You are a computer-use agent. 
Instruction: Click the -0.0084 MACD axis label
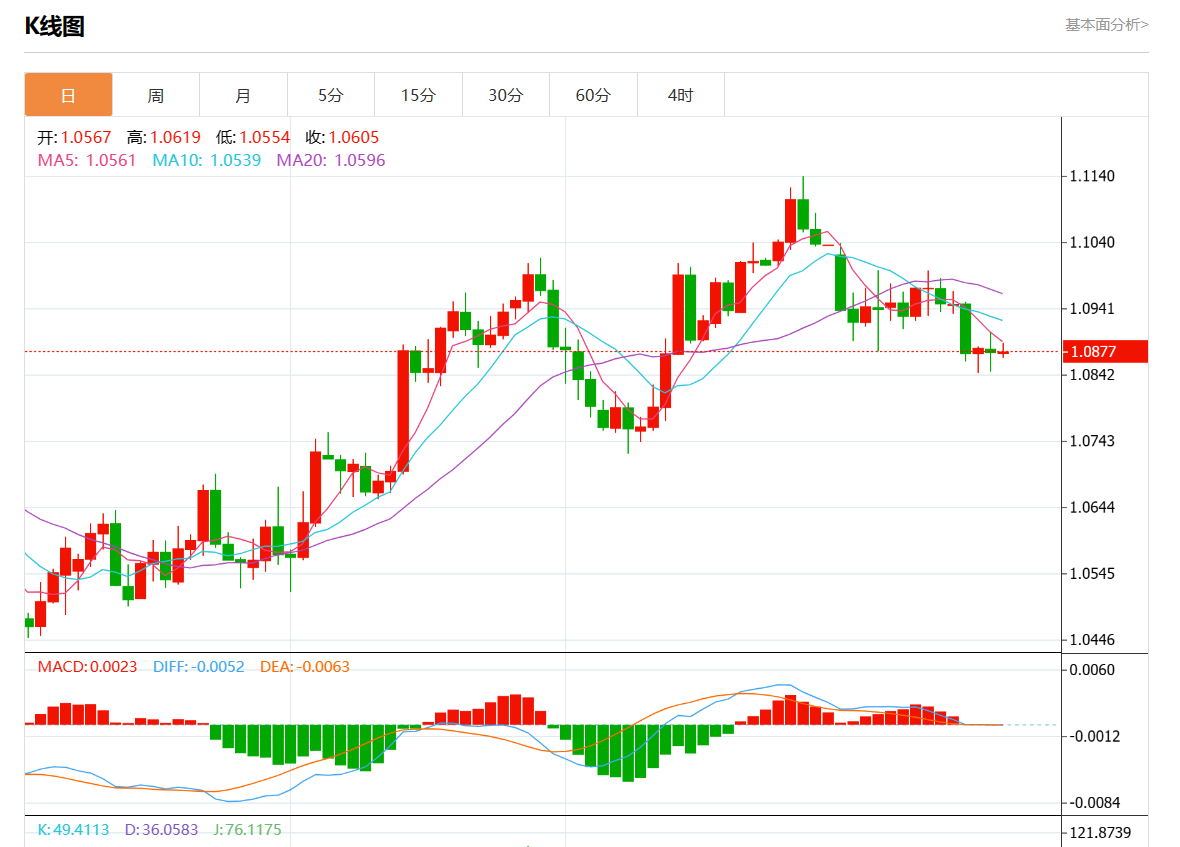pyautogui.click(x=1095, y=803)
